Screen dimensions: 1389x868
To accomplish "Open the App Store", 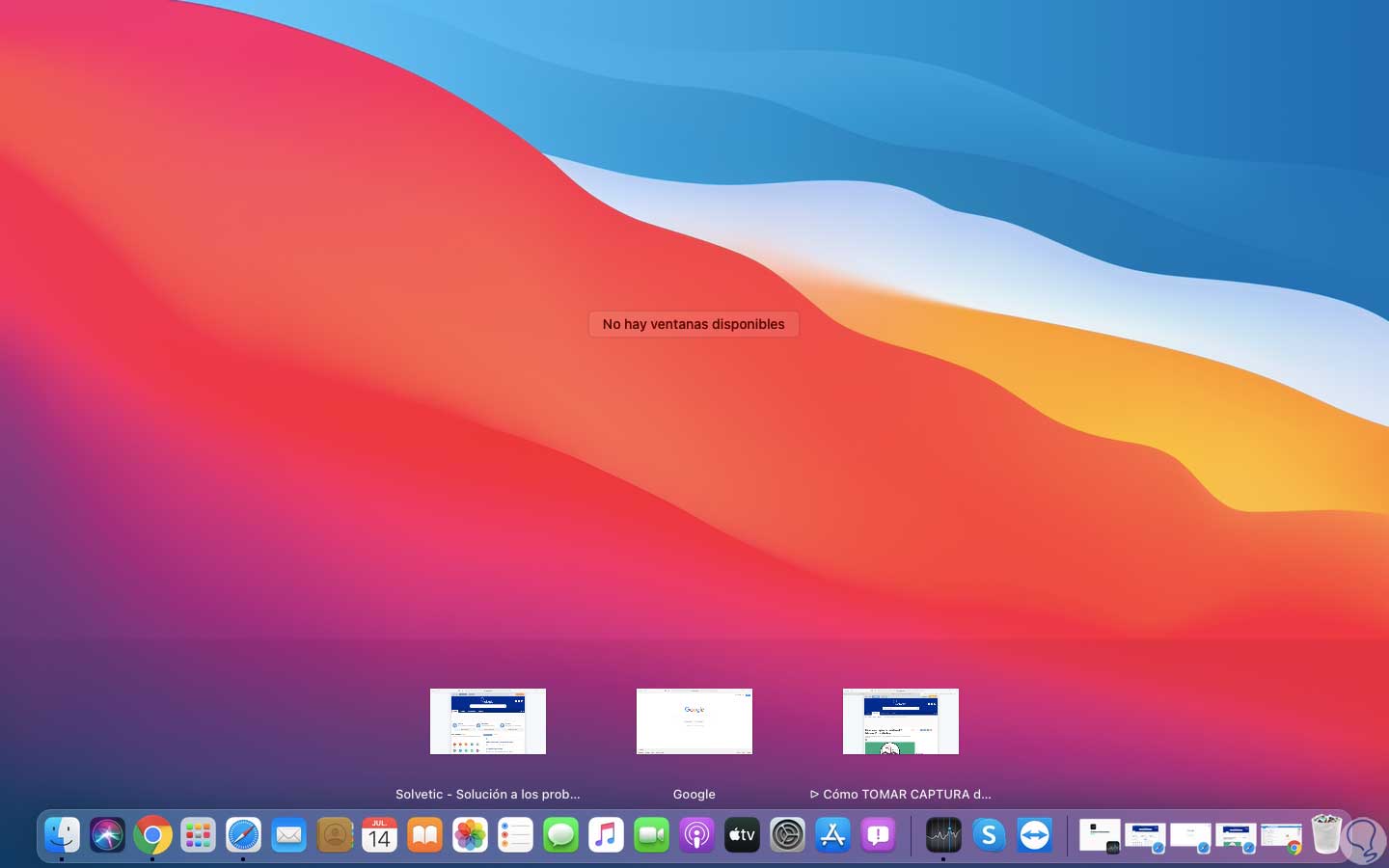I will 833,835.
